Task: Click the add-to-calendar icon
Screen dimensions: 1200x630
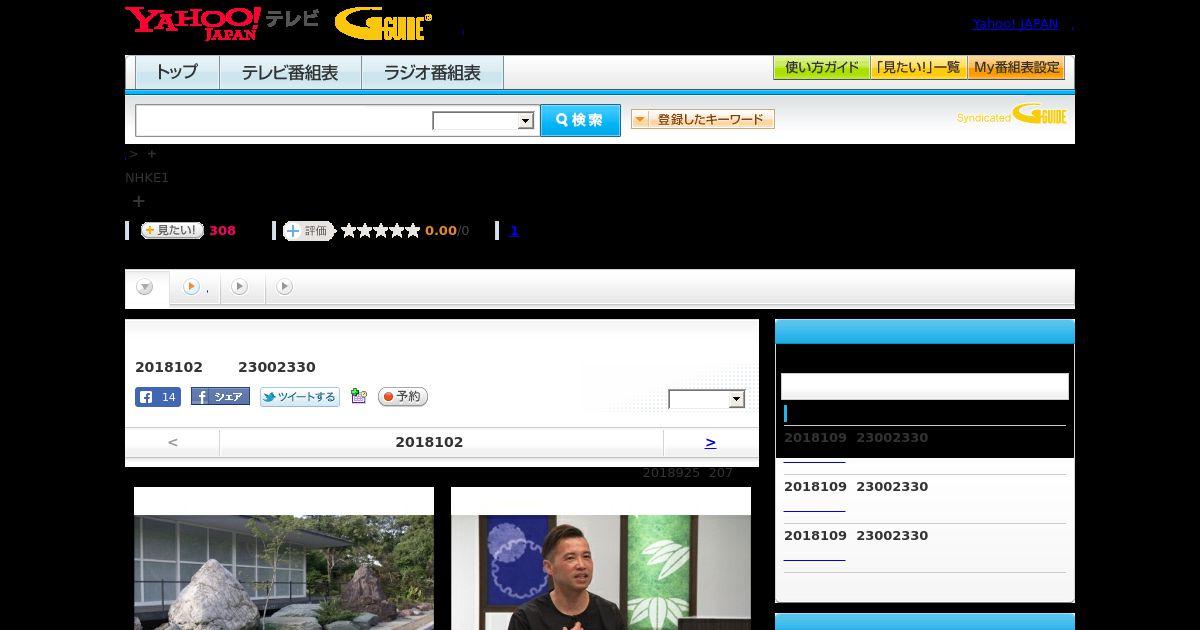Action: [359, 397]
